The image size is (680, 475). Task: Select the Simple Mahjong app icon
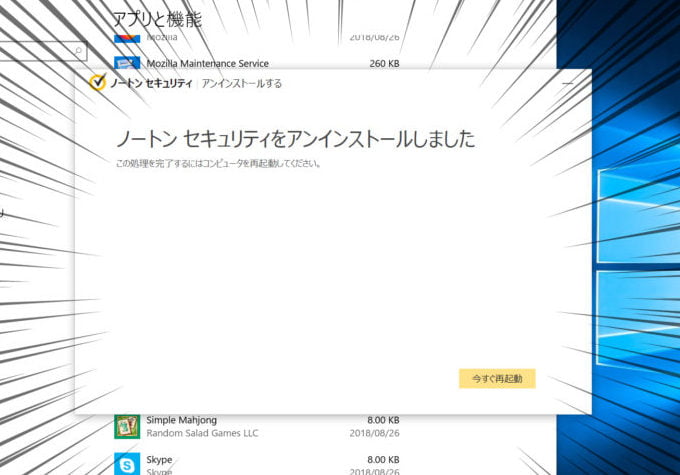127,426
